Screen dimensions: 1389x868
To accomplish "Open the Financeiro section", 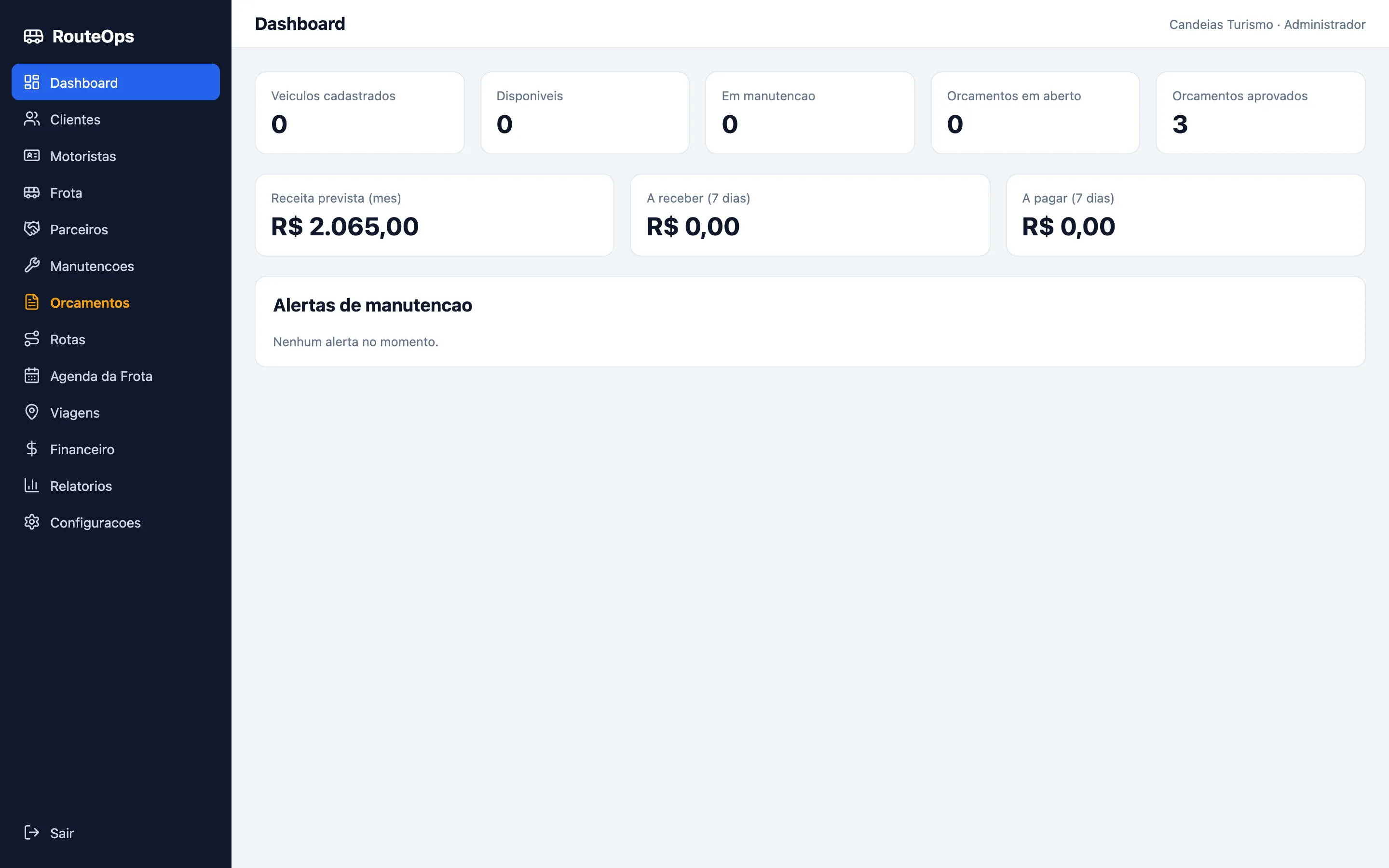I will click(x=115, y=449).
